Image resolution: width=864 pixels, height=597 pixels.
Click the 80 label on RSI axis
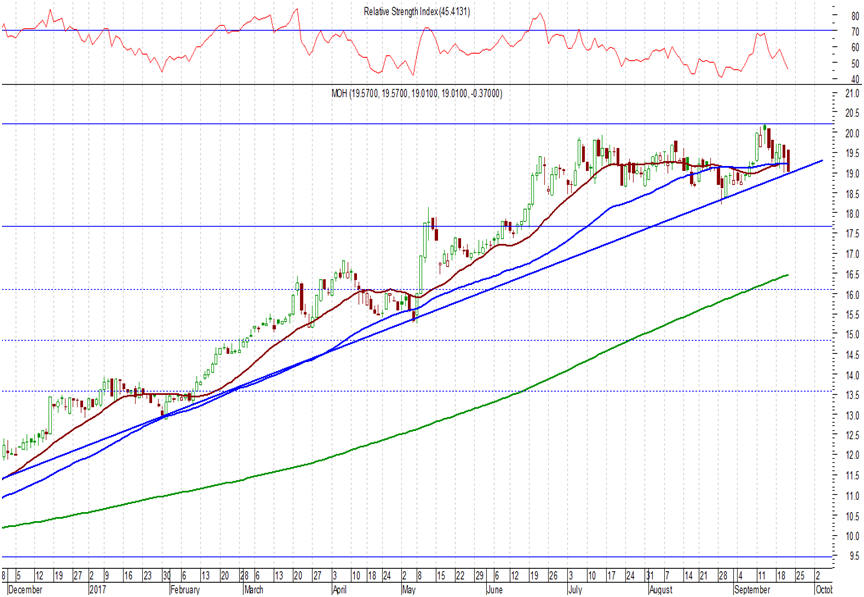pyautogui.click(x=855, y=17)
